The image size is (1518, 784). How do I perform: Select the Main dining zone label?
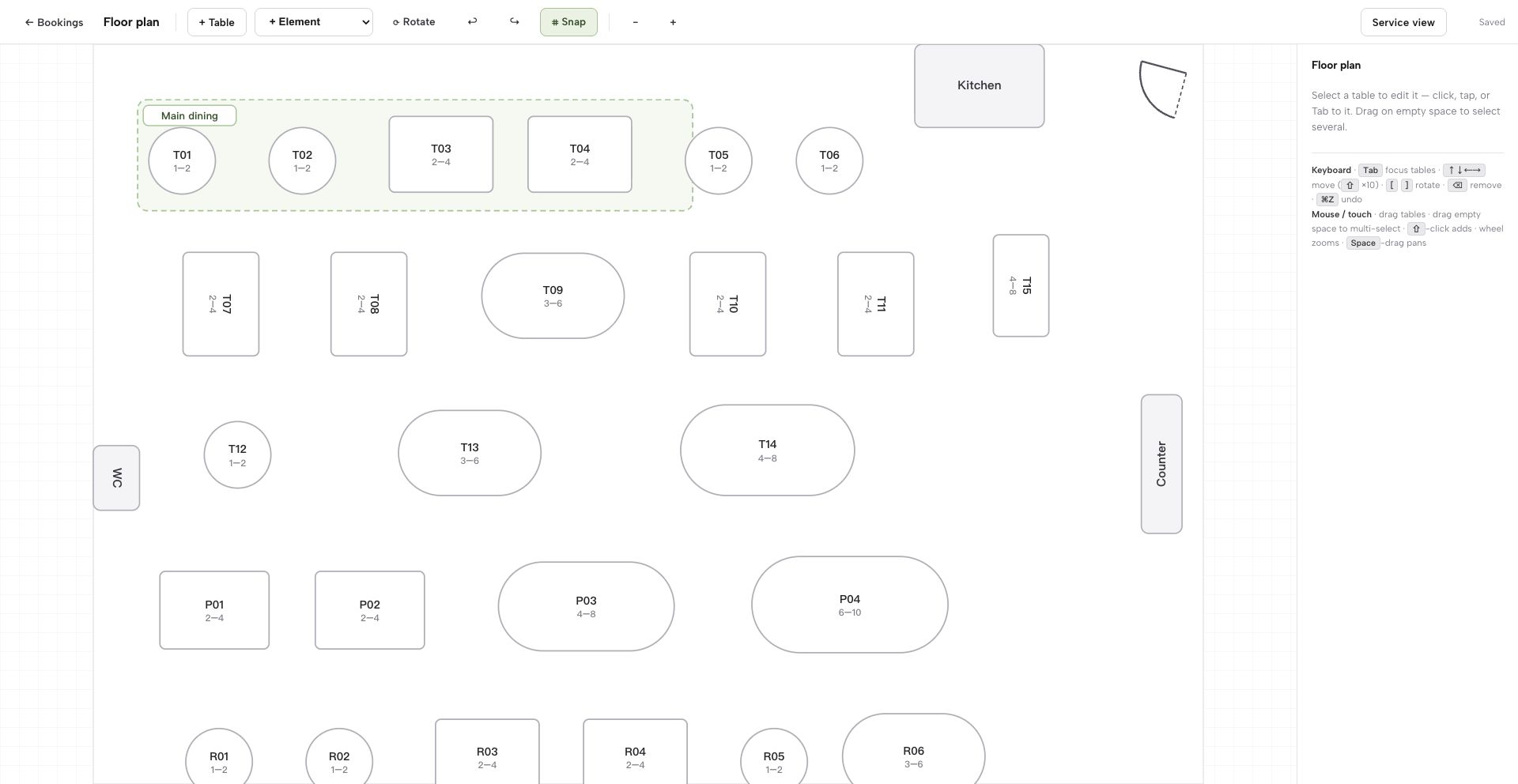pyautogui.click(x=190, y=115)
